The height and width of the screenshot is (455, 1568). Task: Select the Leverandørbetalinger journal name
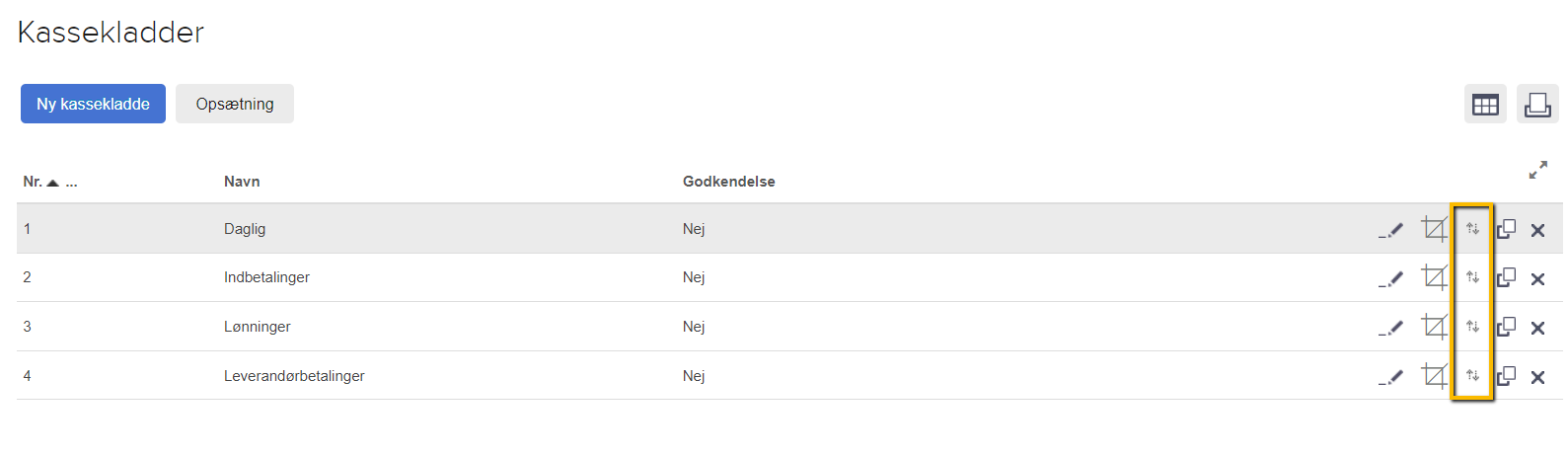294,376
